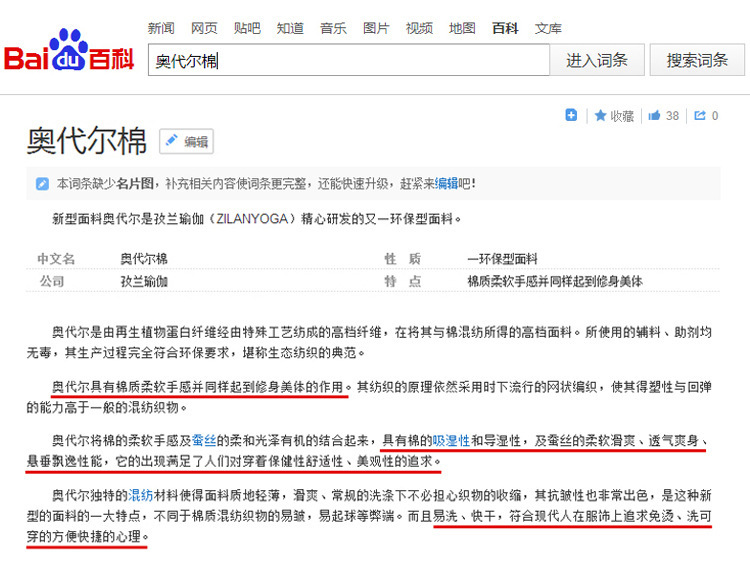Open the 贴吧 tab
Viewport: 750px width, 568px height.
coord(247,28)
